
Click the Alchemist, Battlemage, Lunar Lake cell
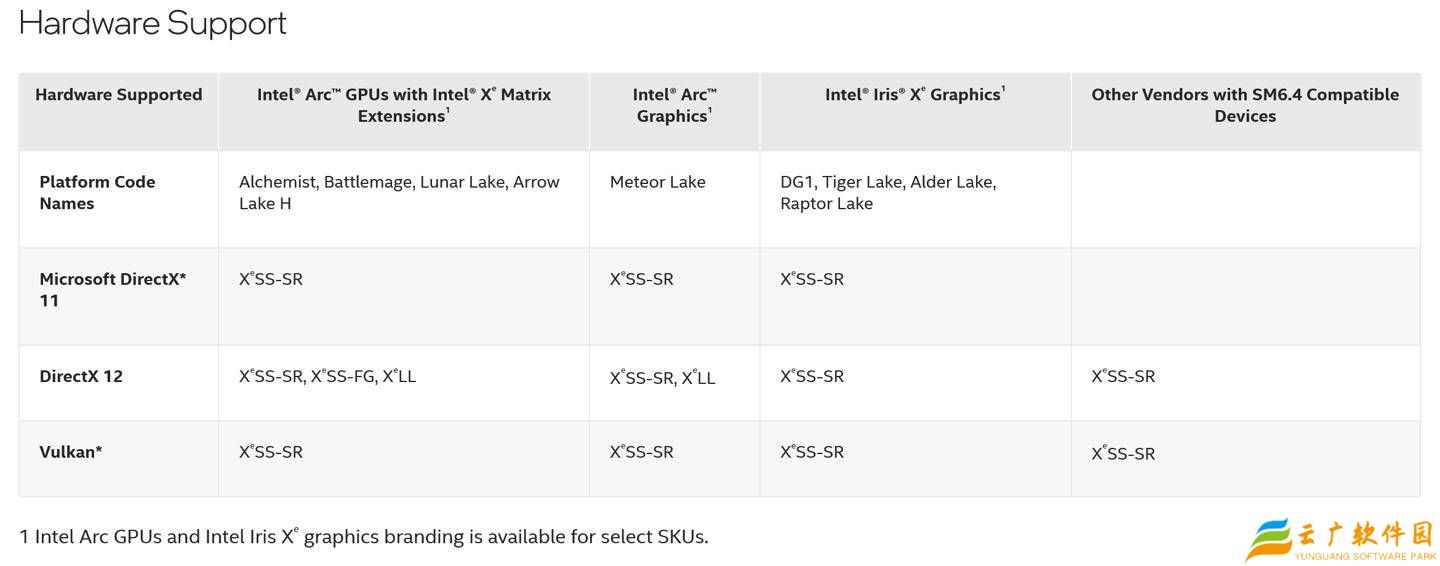pyautogui.click(x=398, y=192)
